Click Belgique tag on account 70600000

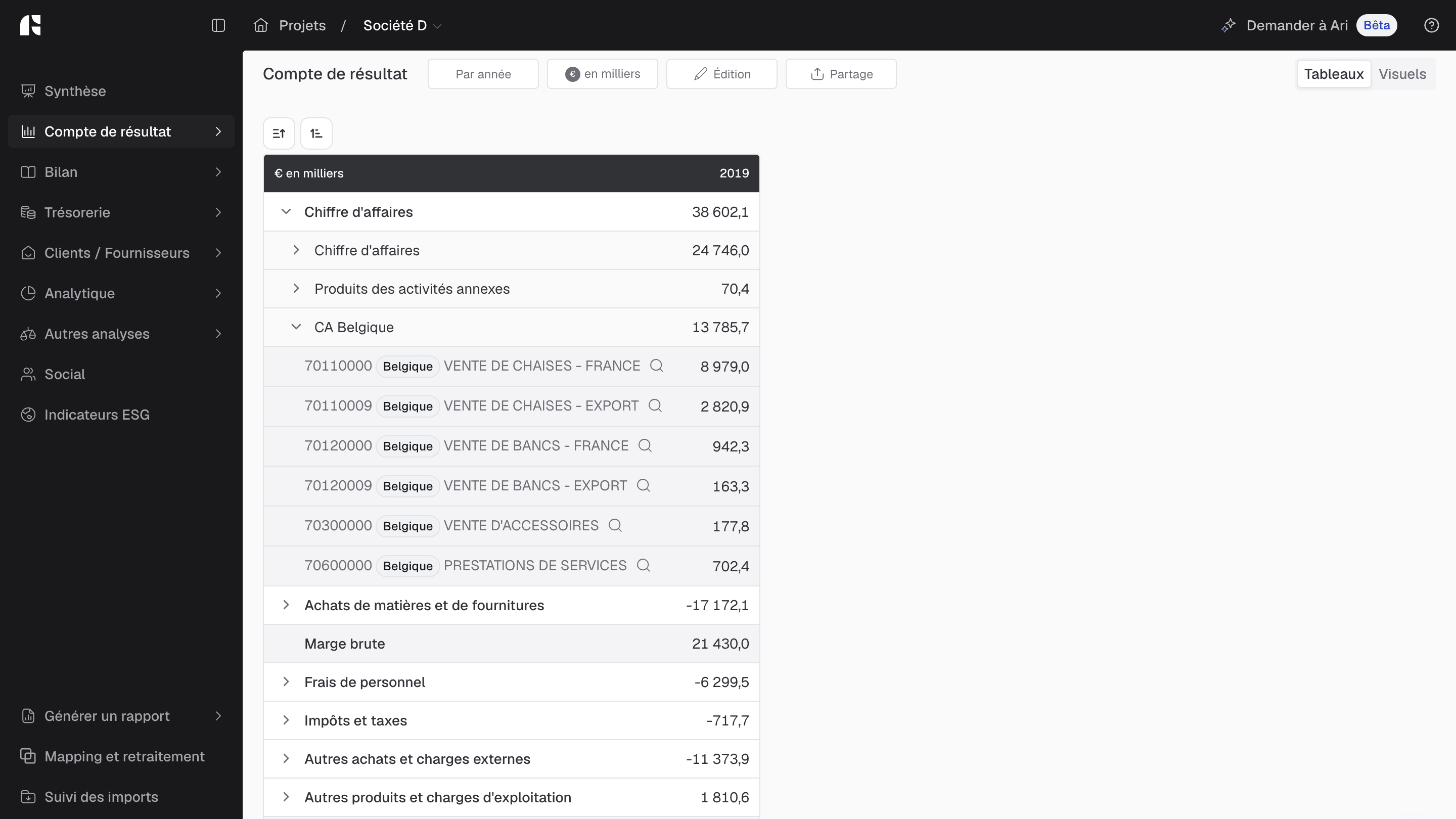(x=407, y=566)
